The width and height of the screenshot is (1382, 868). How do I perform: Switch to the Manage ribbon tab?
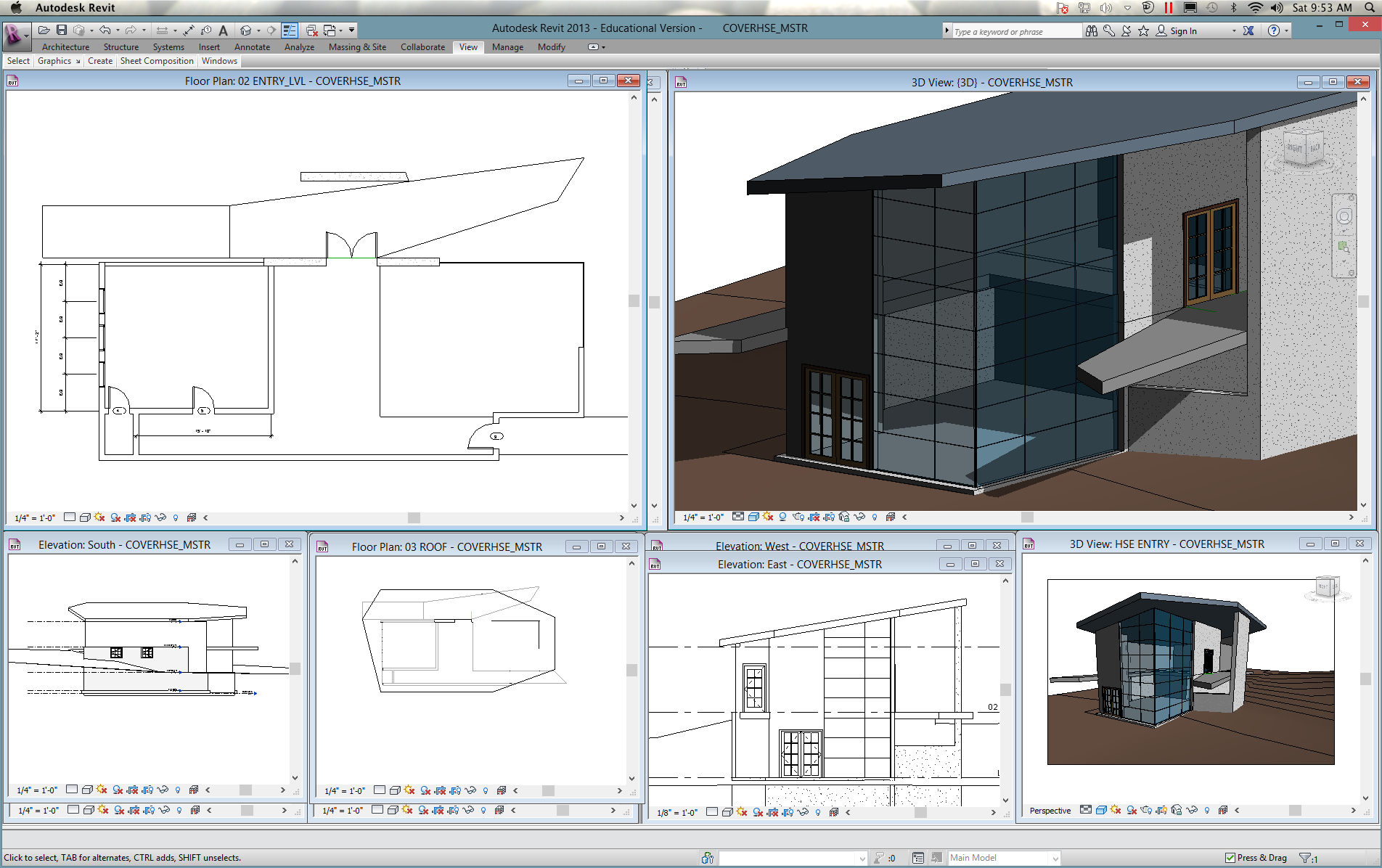point(507,47)
